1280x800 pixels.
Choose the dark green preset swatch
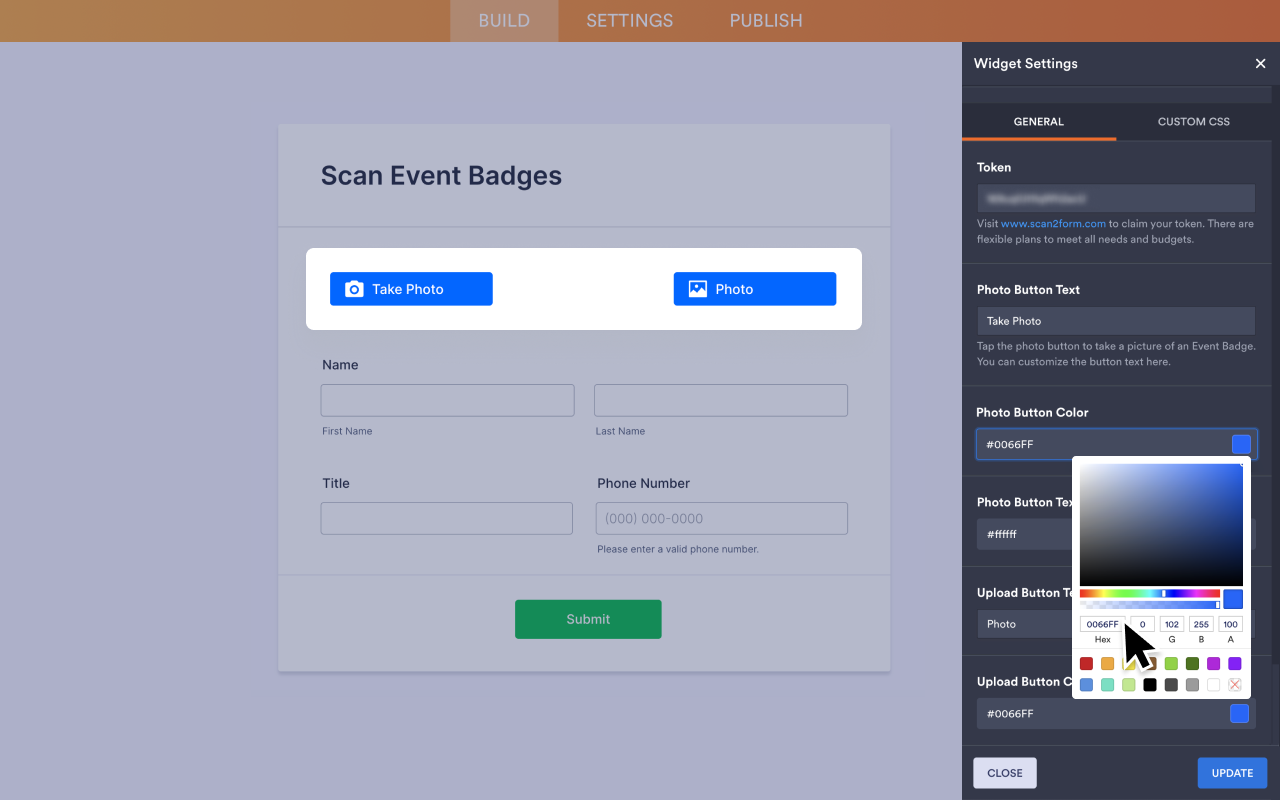[1192, 663]
